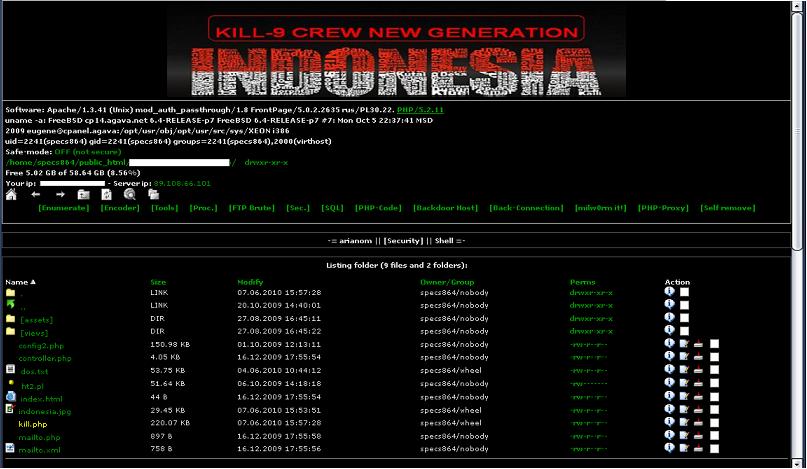The image size is (807, 469).
Task: Select the indonesia.jpg checkbox
Action: (x=714, y=410)
